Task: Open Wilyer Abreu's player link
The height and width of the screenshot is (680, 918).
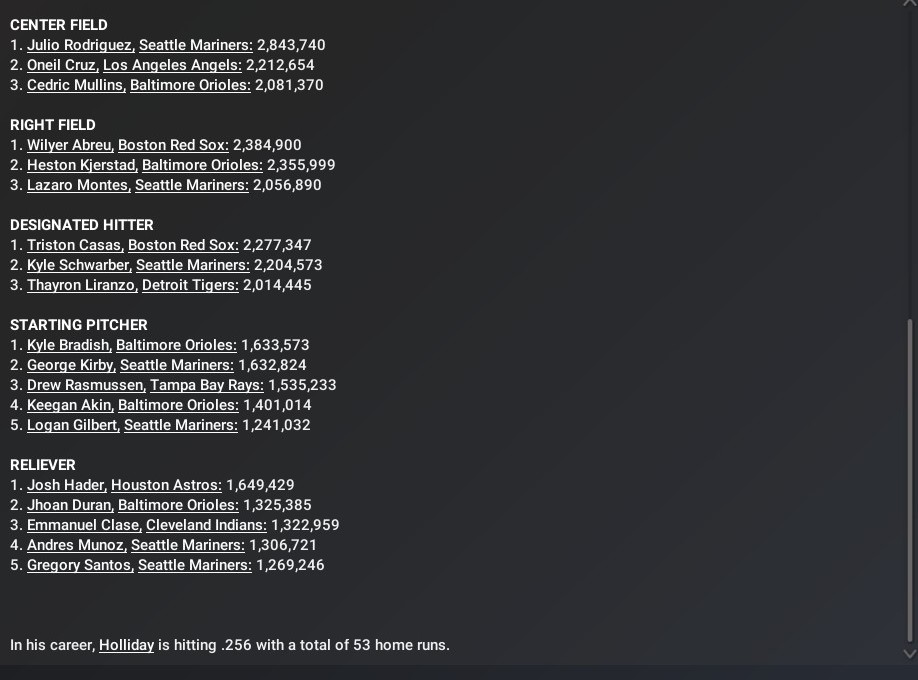Action: [x=69, y=145]
